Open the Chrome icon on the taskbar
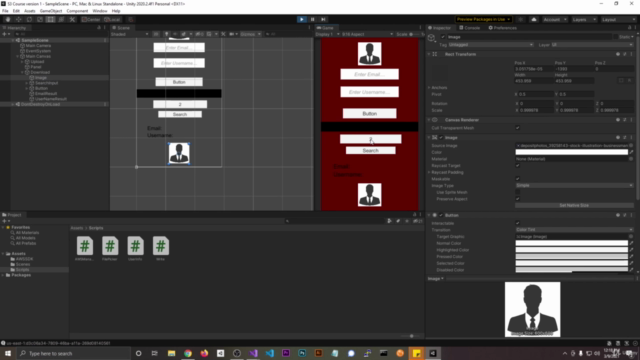The width and height of the screenshot is (640, 360). [188, 353]
